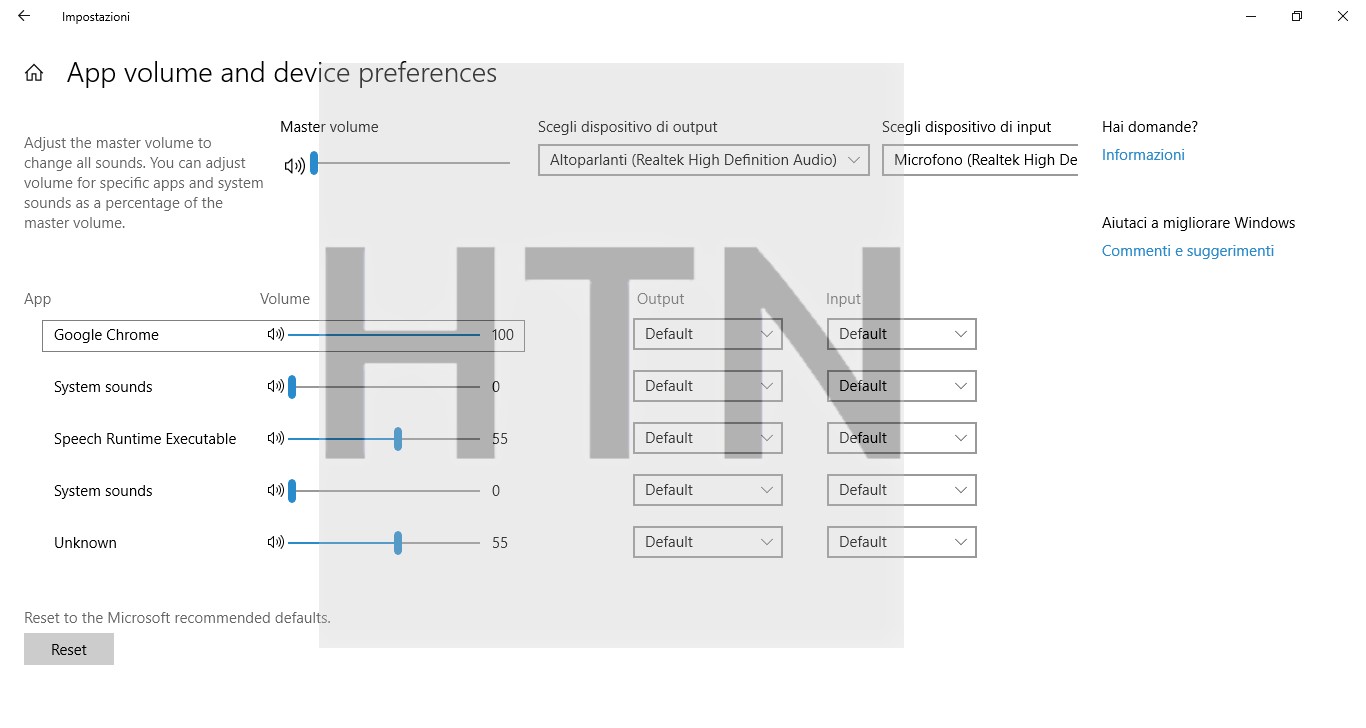The width and height of the screenshot is (1366, 728).
Task: Click speaker icon of second System sounds
Action: 276,490
